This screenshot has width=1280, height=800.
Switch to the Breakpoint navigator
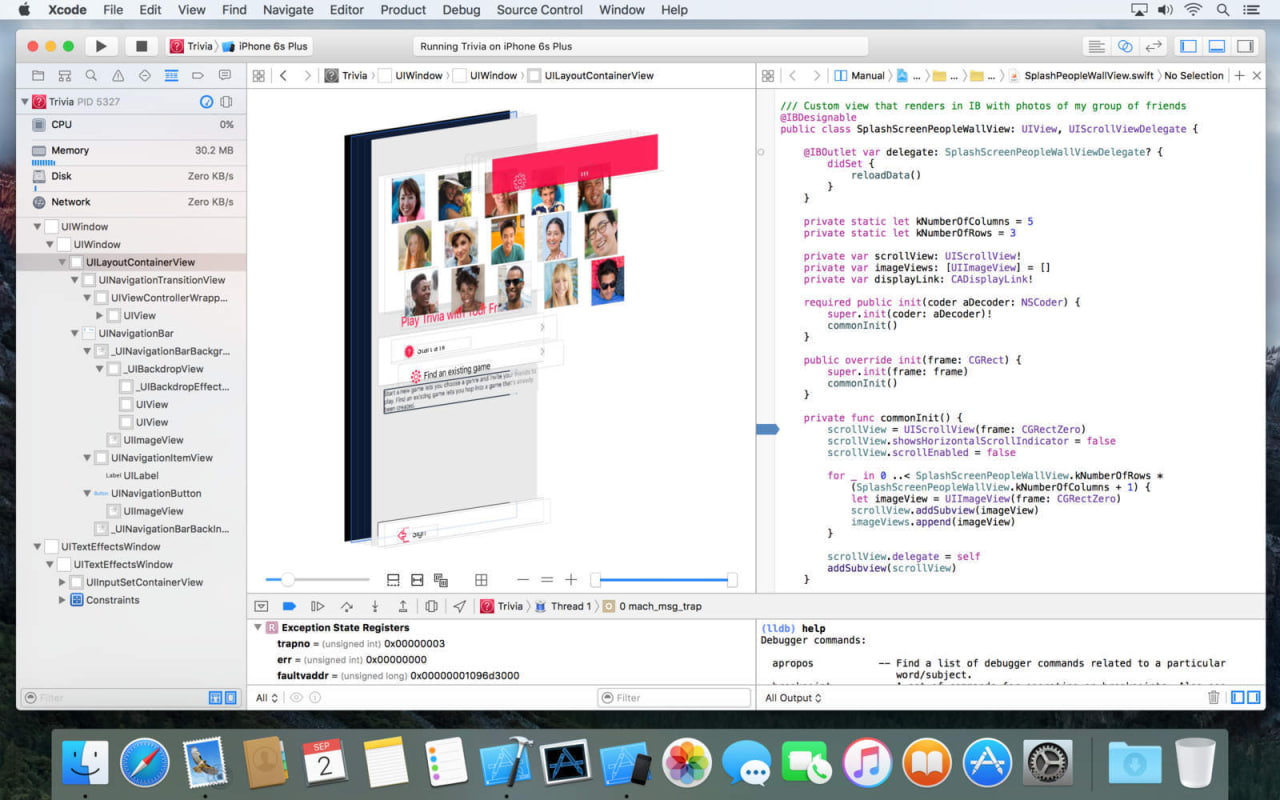click(x=198, y=75)
